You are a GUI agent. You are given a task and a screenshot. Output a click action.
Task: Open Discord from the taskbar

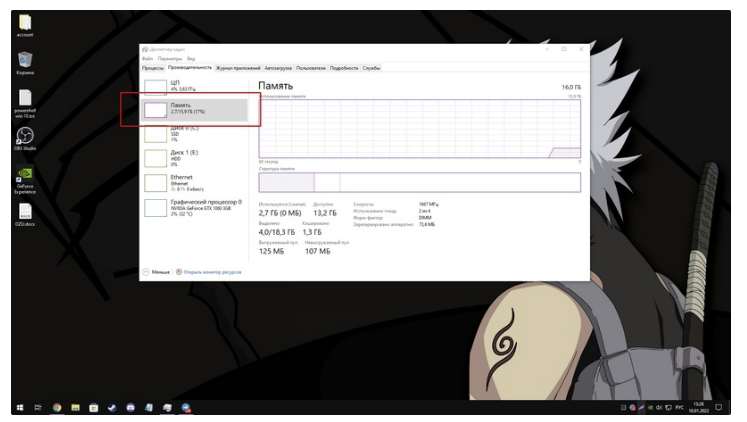pyautogui.click(x=131, y=408)
